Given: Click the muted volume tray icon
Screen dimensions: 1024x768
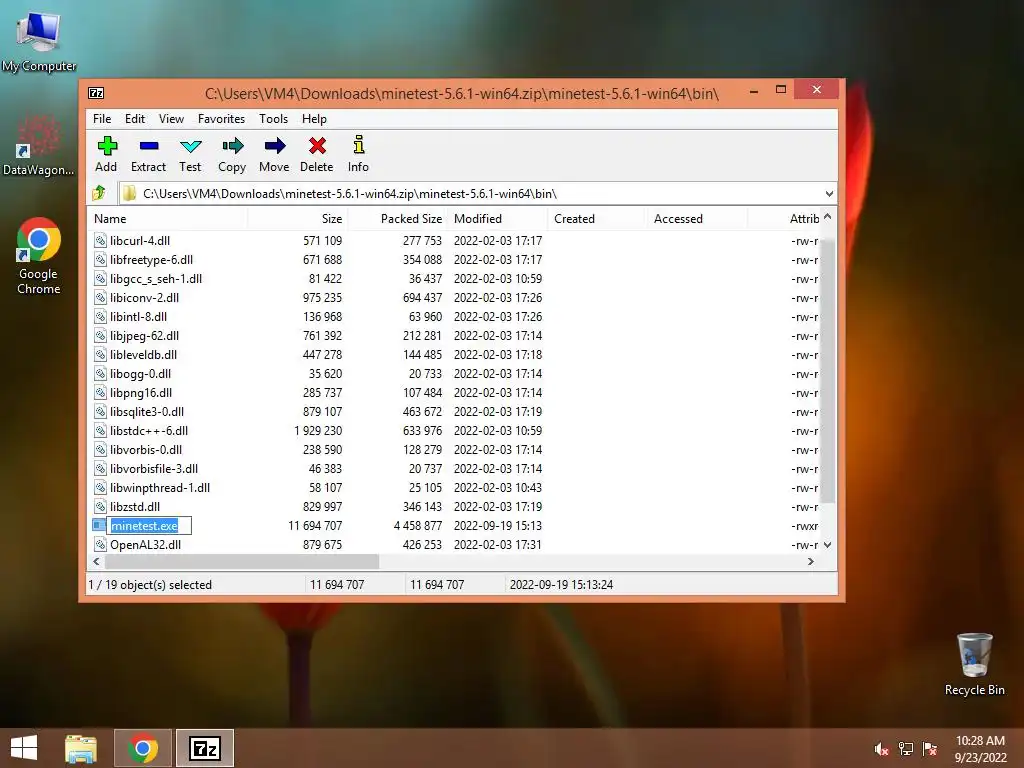Looking at the screenshot, I should click(x=881, y=749).
